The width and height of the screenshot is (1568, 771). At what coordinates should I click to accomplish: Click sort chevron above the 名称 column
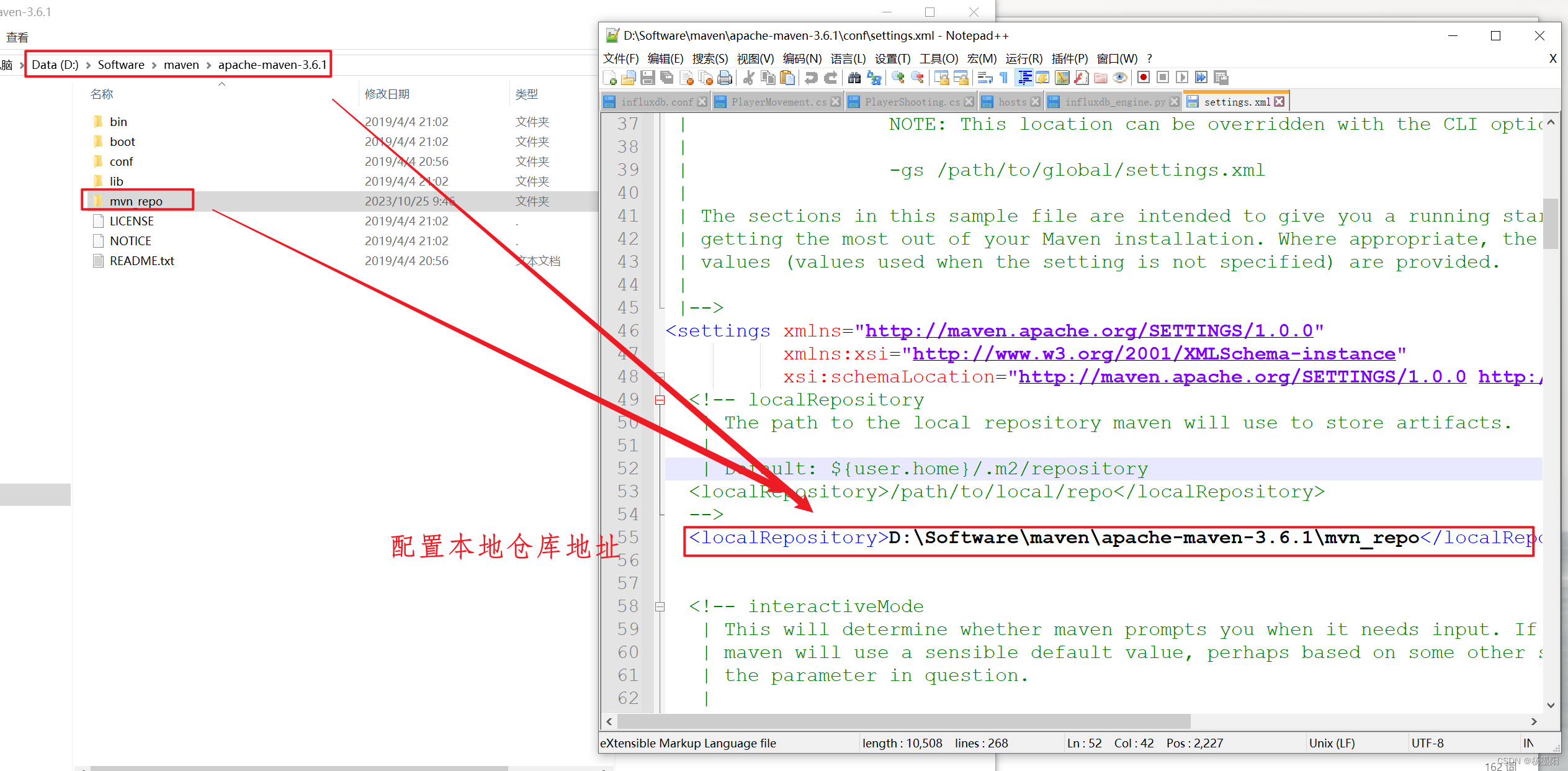tap(222, 84)
